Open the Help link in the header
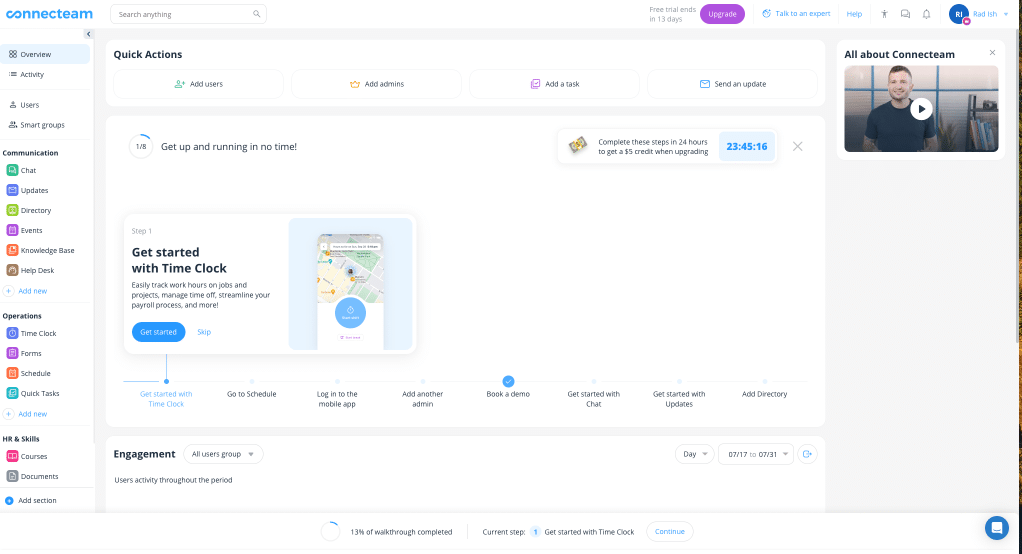Image resolution: width=1022 pixels, height=554 pixels. [854, 14]
